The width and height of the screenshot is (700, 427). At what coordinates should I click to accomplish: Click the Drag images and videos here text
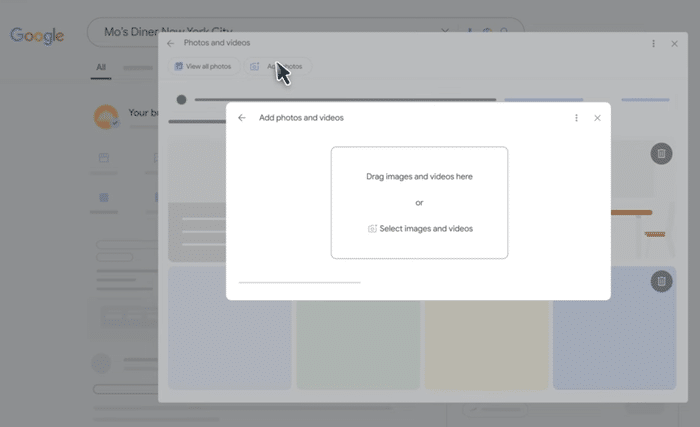click(x=419, y=176)
